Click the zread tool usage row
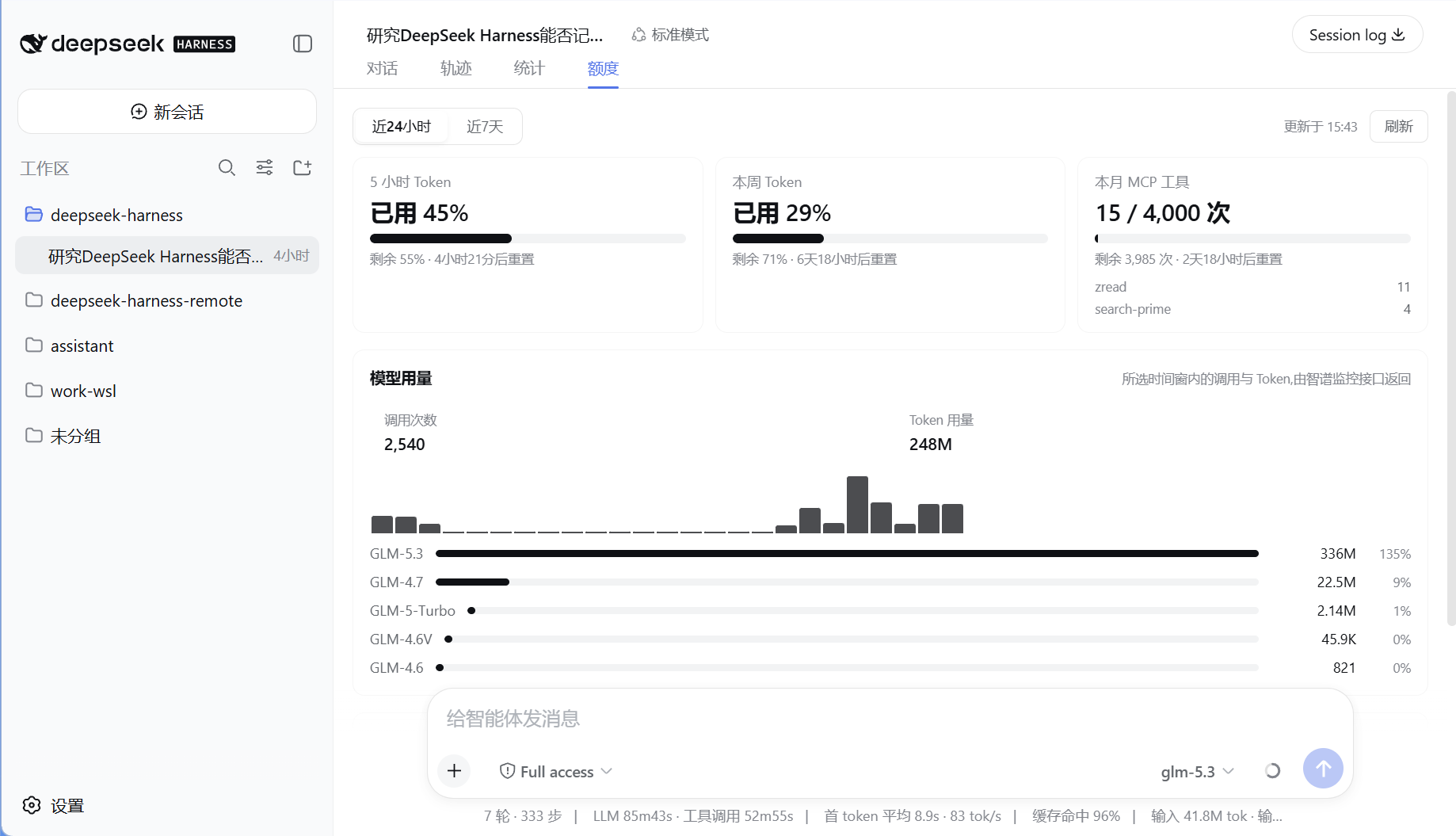The image size is (1456, 836). click(1252, 287)
